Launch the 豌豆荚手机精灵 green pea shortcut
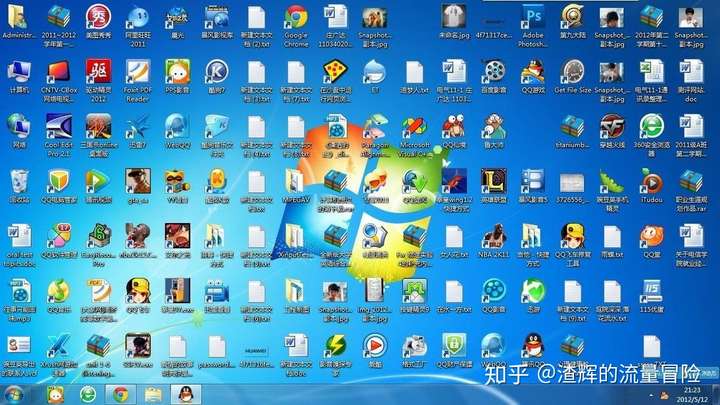Image resolution: width=720 pixels, height=405 pixels. pos(612,182)
